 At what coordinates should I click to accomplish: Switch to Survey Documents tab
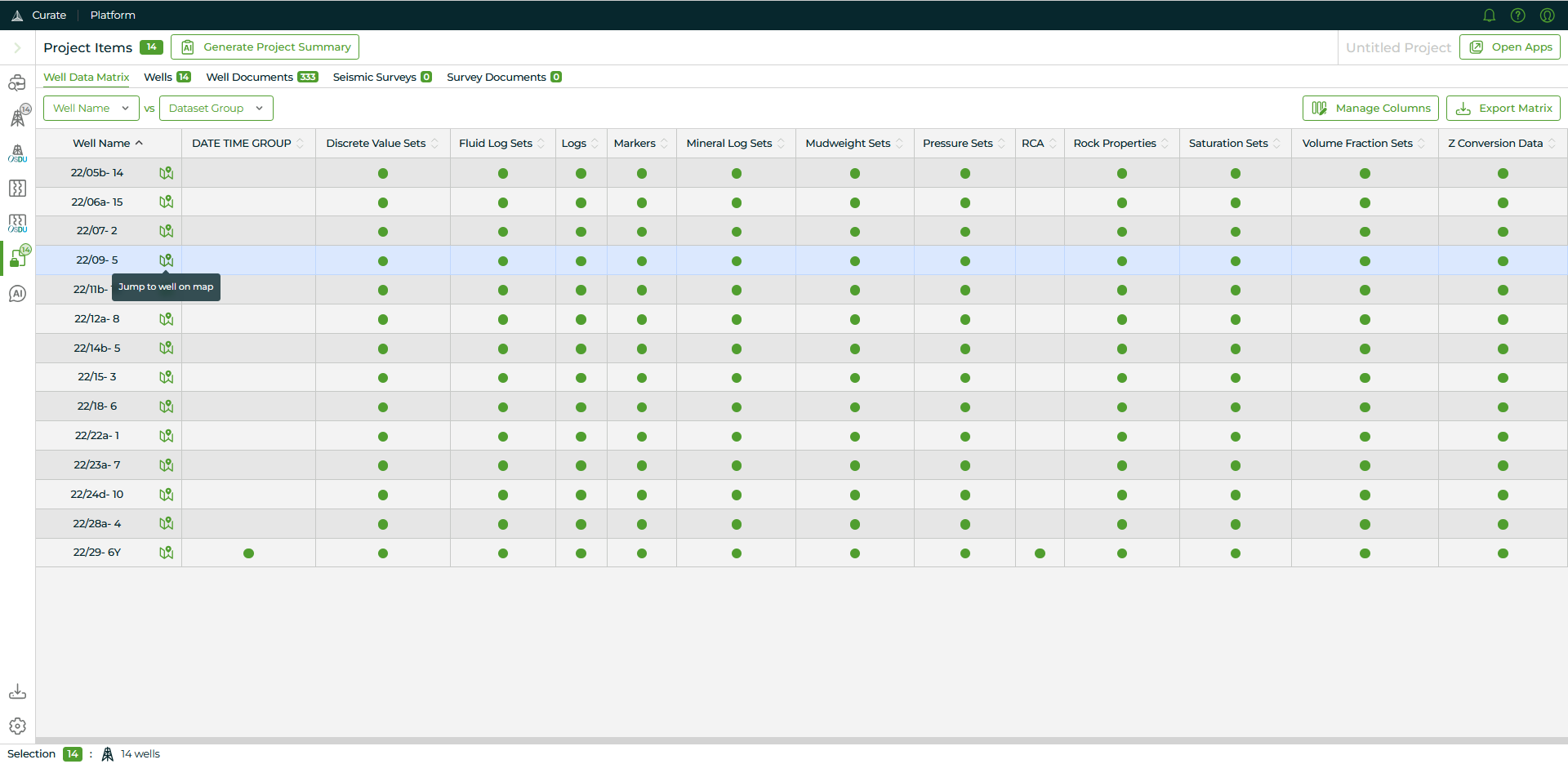coord(504,78)
